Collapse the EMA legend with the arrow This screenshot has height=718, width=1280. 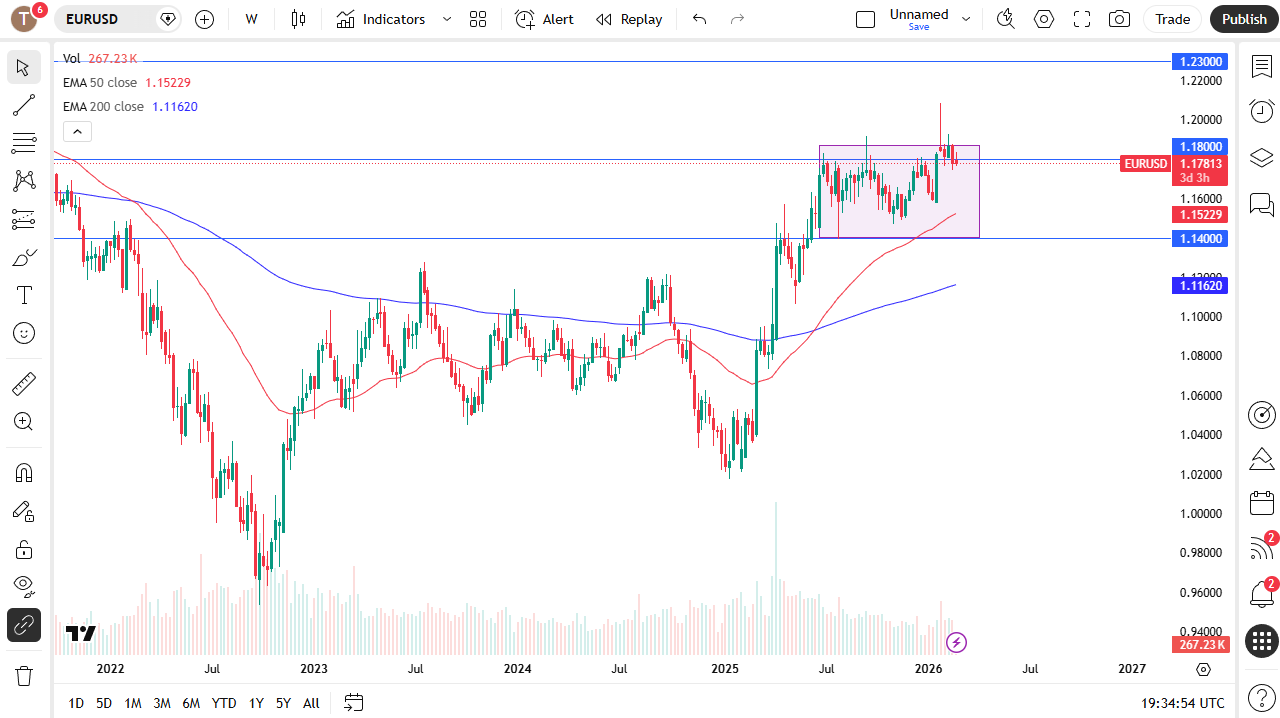click(77, 131)
